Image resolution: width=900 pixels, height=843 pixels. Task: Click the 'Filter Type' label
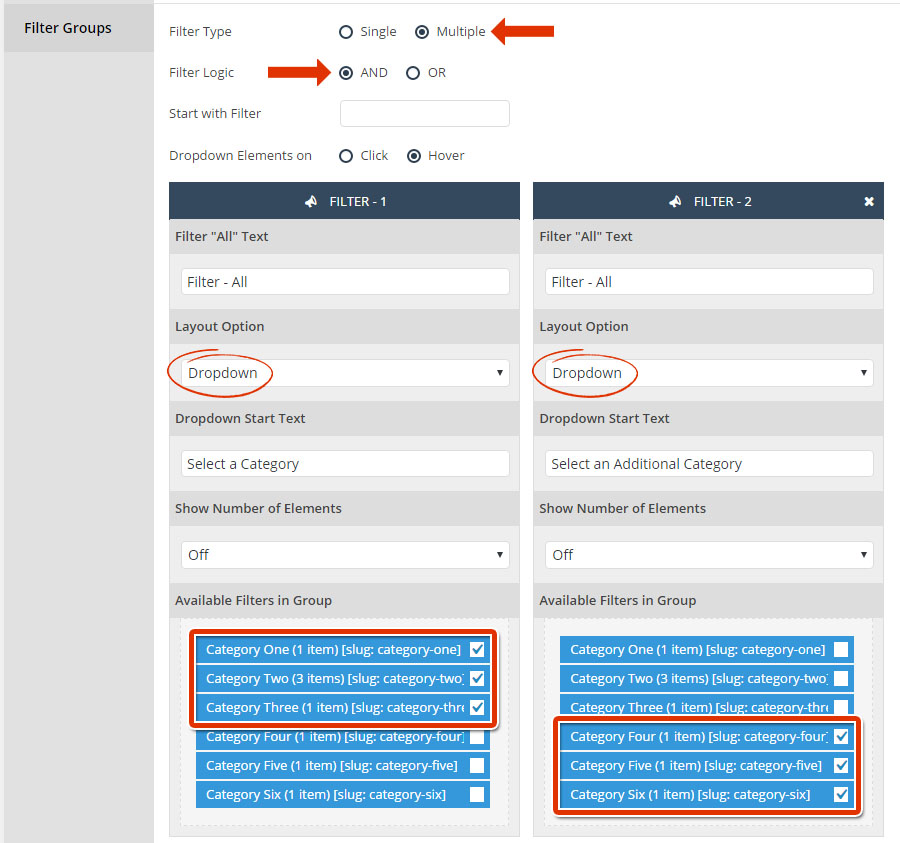coord(200,32)
